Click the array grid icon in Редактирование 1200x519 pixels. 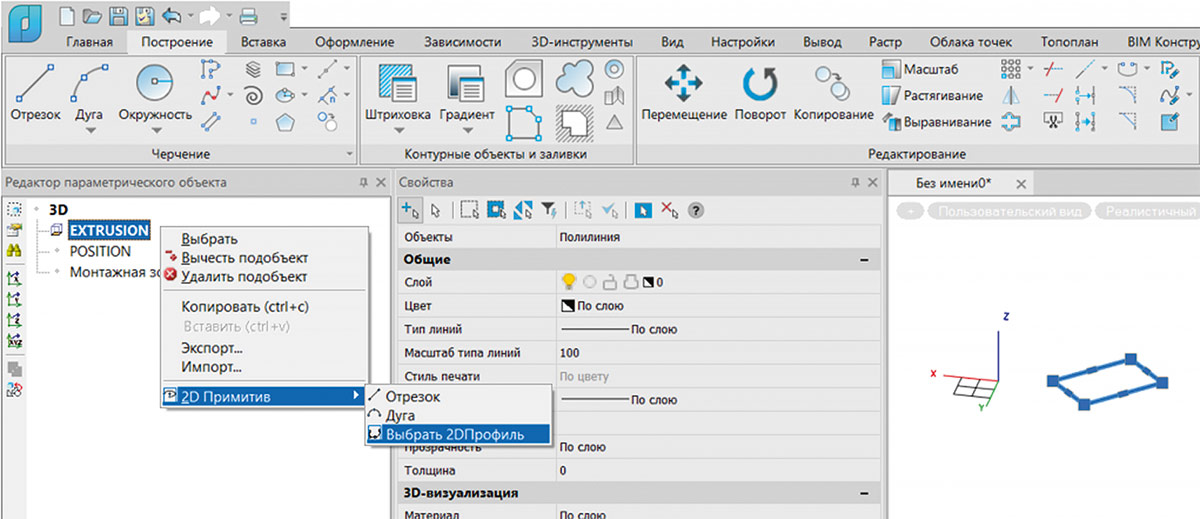tap(1012, 70)
